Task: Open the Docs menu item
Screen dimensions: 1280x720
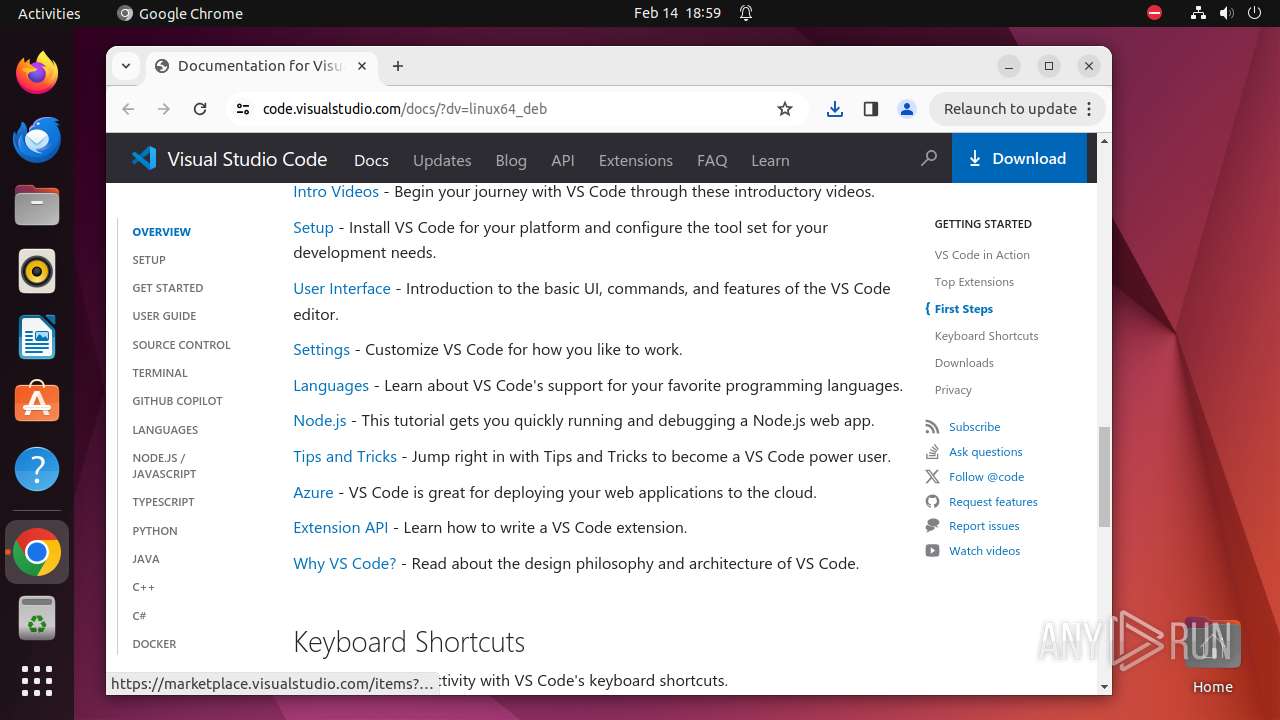Action: (x=371, y=160)
